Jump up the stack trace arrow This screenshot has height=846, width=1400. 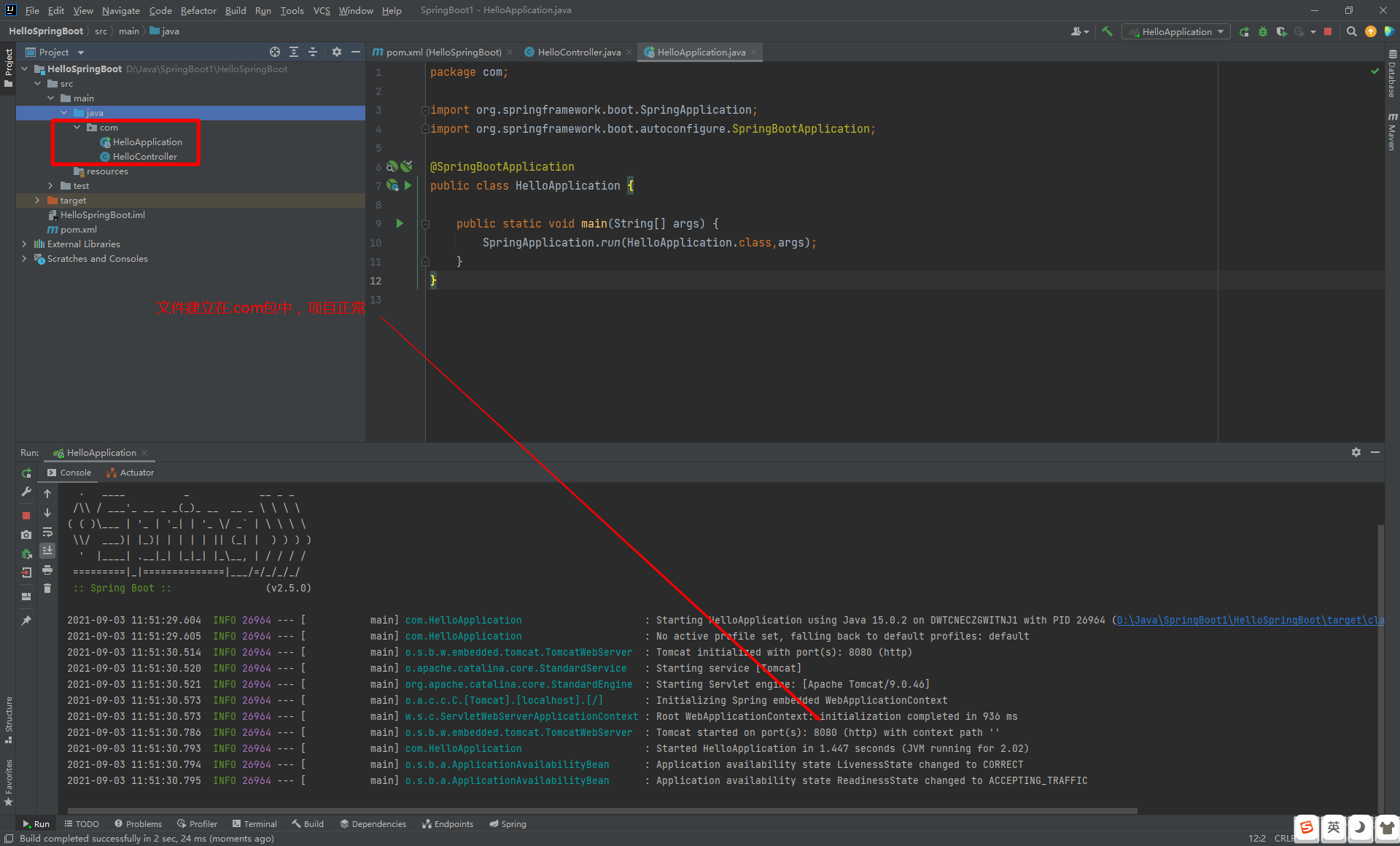(x=47, y=494)
